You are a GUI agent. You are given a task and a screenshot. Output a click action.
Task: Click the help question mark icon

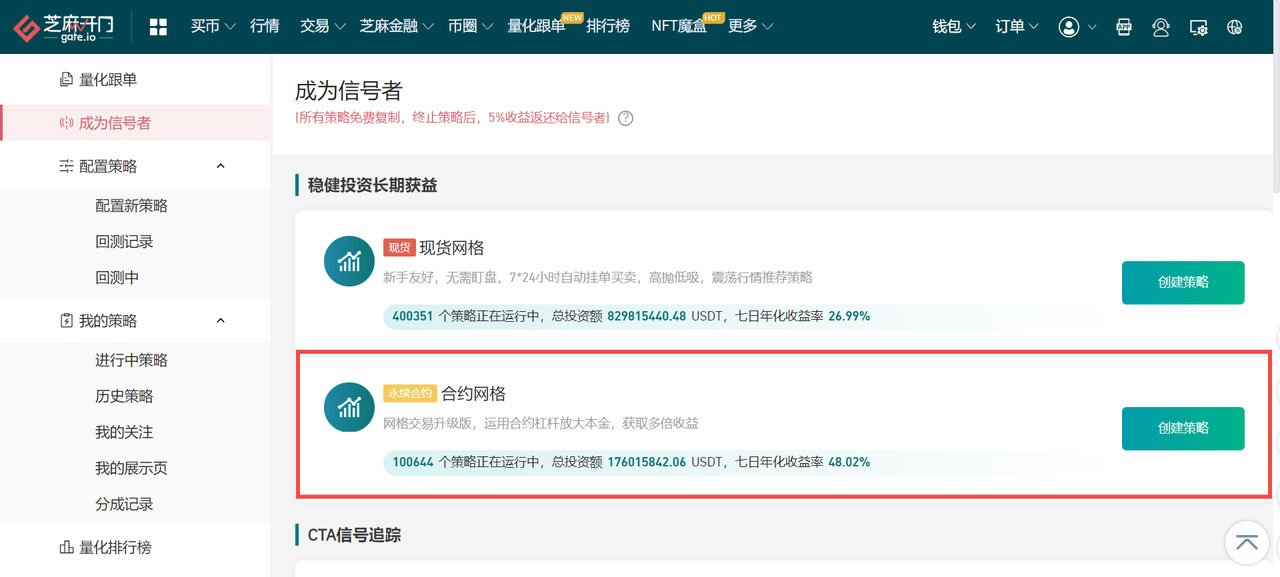626,118
